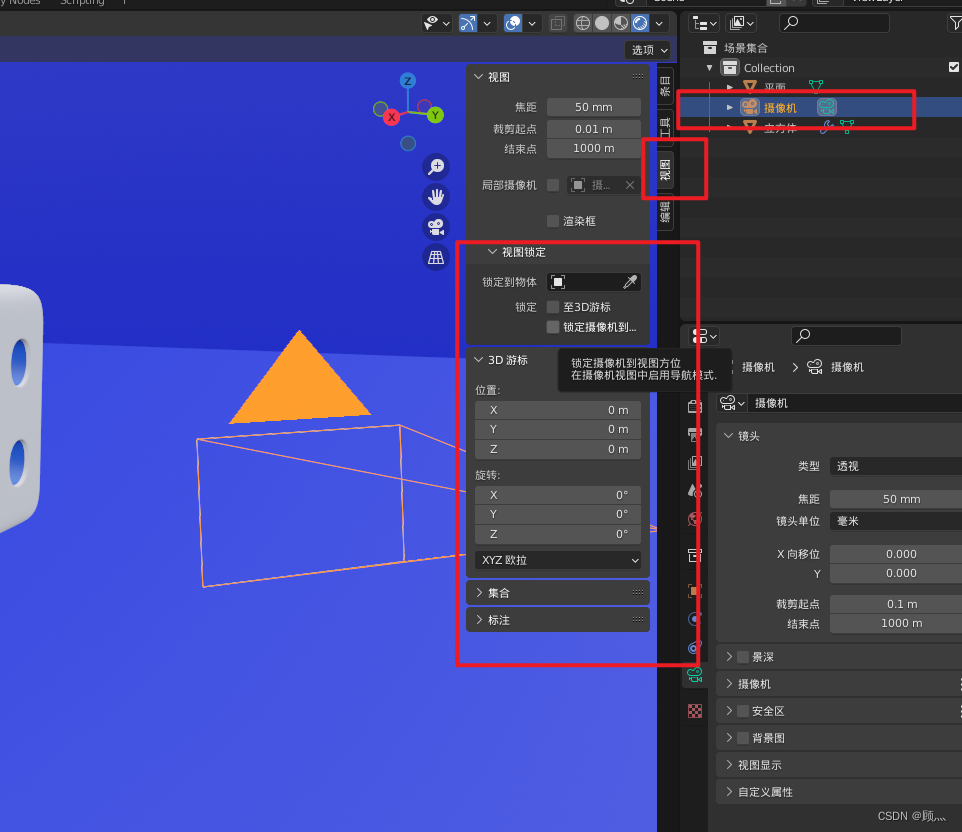Open the 工具 sidebar tab
Viewport: 962px width, 832px height.
coord(665,127)
